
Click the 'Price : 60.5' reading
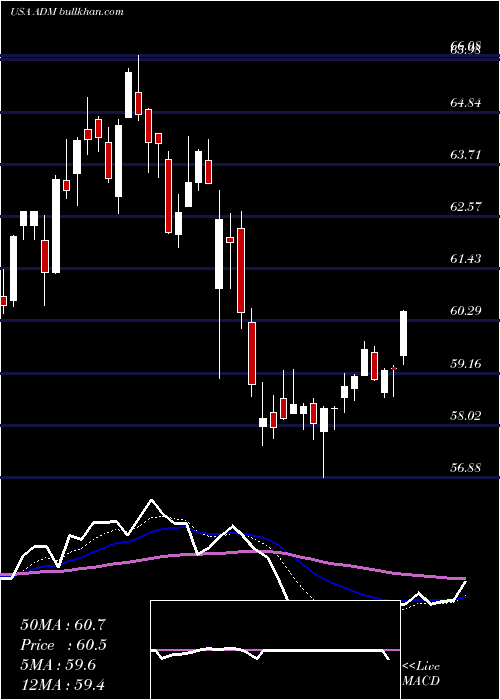64,645
